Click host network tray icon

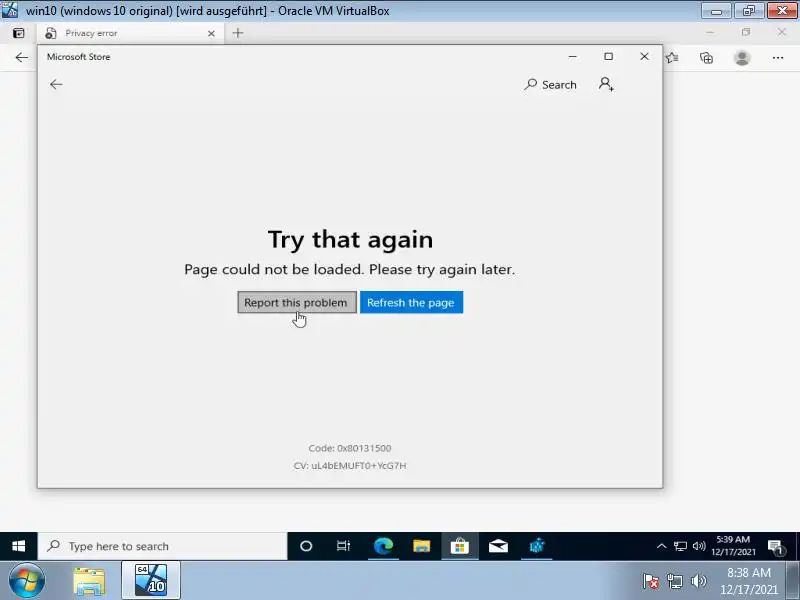[674, 581]
